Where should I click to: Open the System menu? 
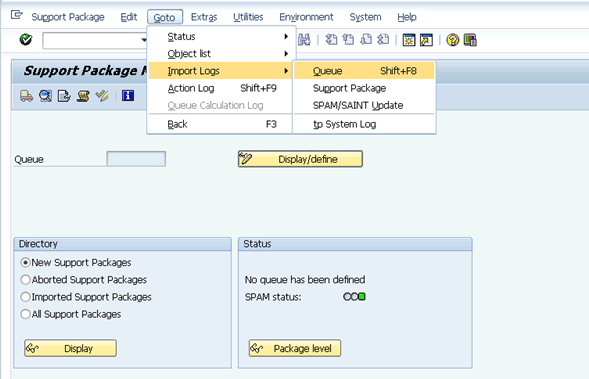point(365,17)
